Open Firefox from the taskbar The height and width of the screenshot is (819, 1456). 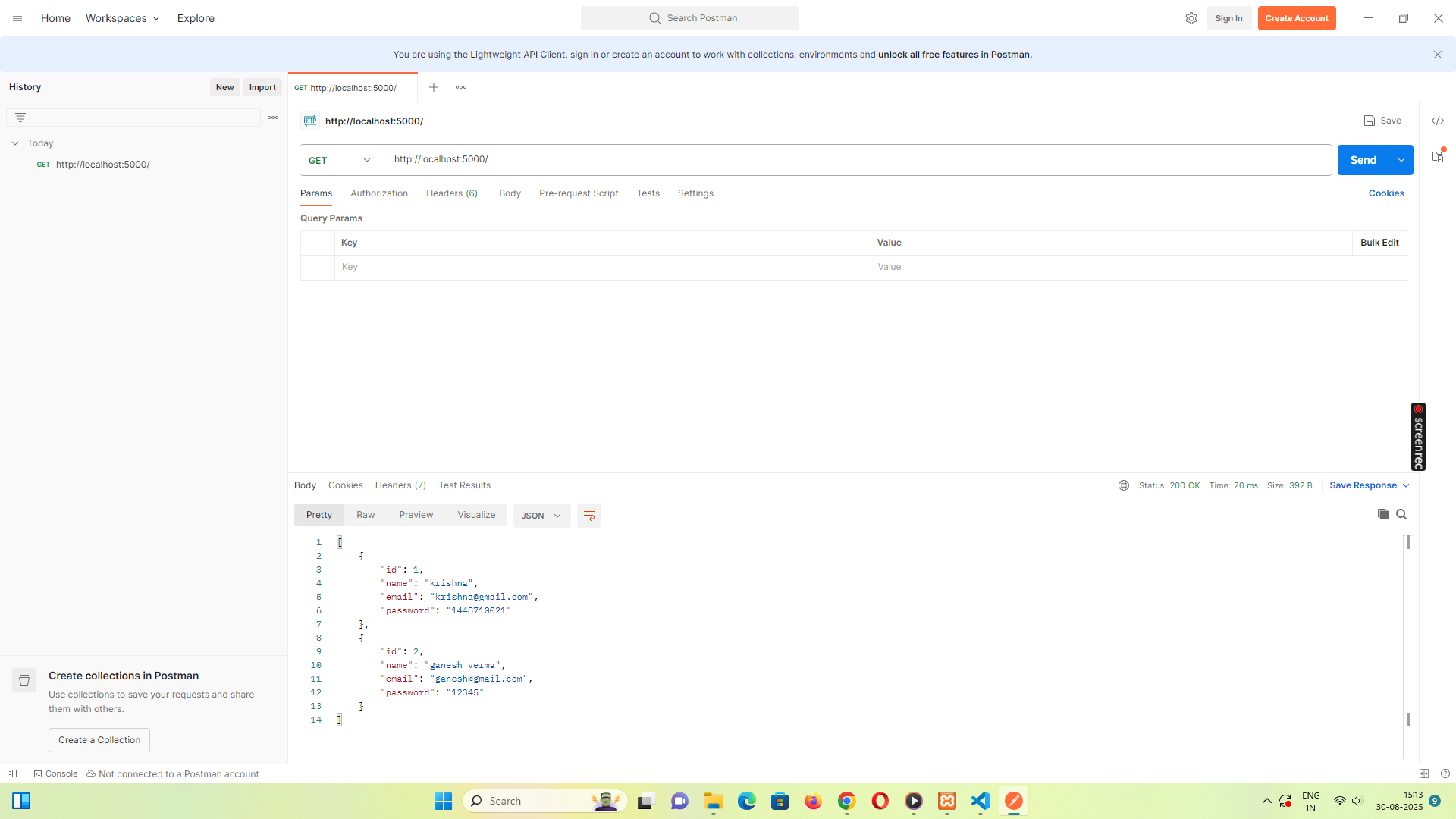(x=814, y=801)
